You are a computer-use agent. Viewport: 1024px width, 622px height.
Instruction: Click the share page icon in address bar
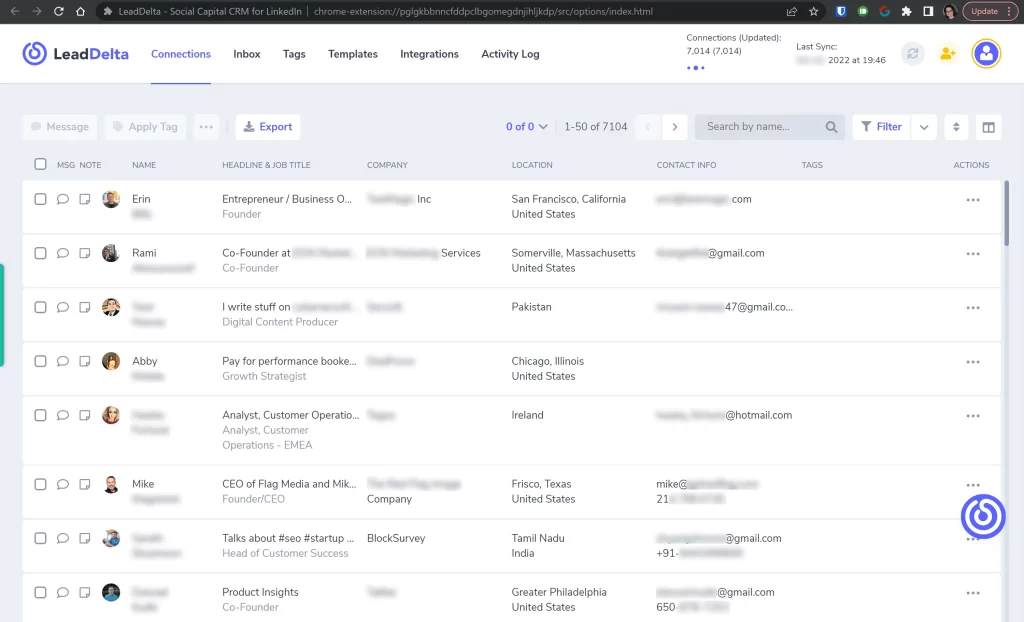(x=792, y=11)
